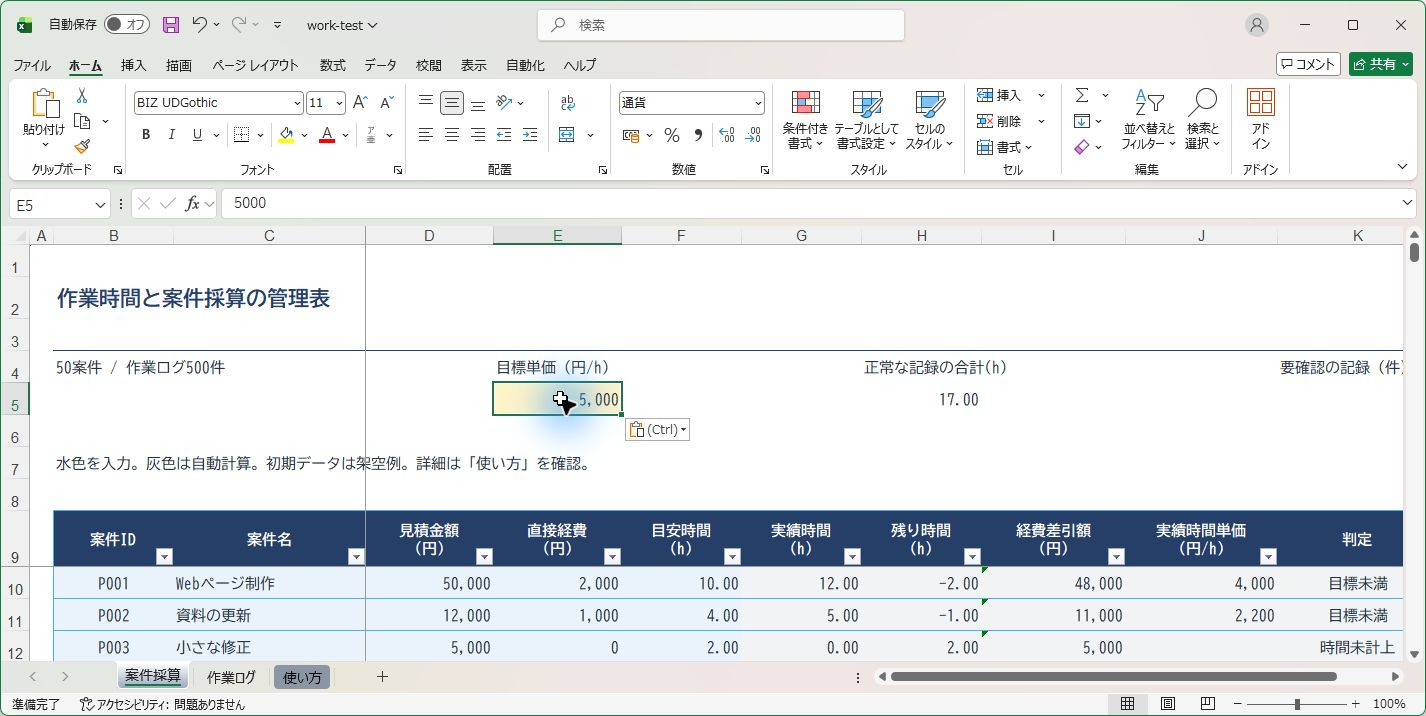
Task: Open Cell Styles (セルのスタイル)
Action: coord(930,120)
